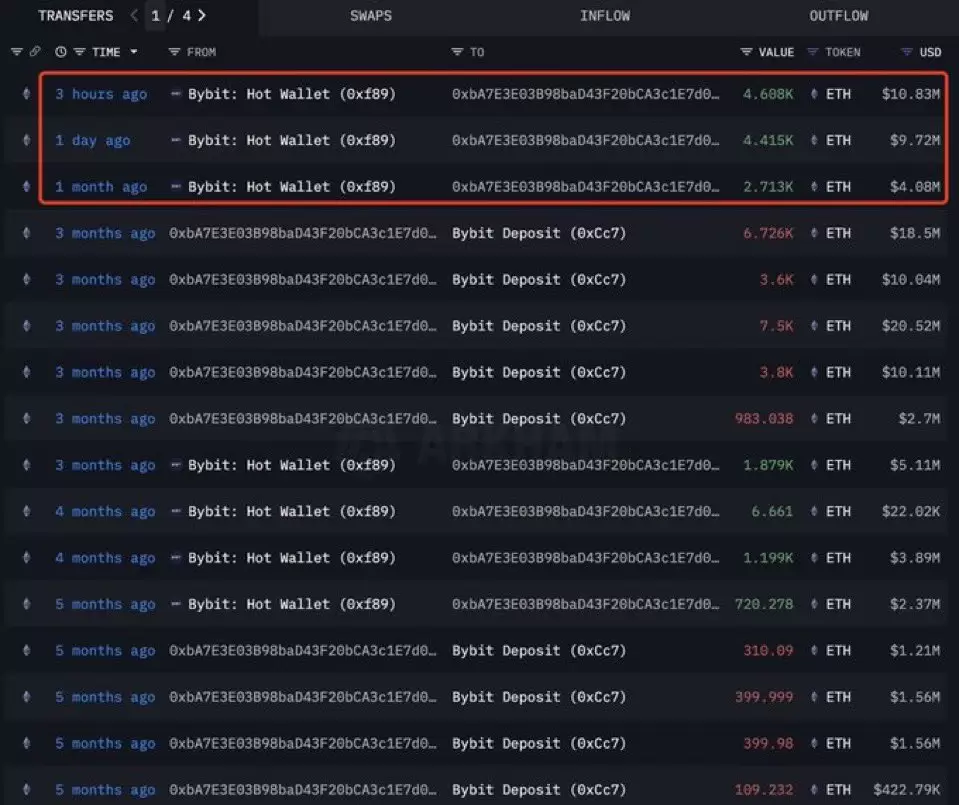Go to next transfers page arrow
The height and width of the screenshot is (805, 959).
[202, 15]
